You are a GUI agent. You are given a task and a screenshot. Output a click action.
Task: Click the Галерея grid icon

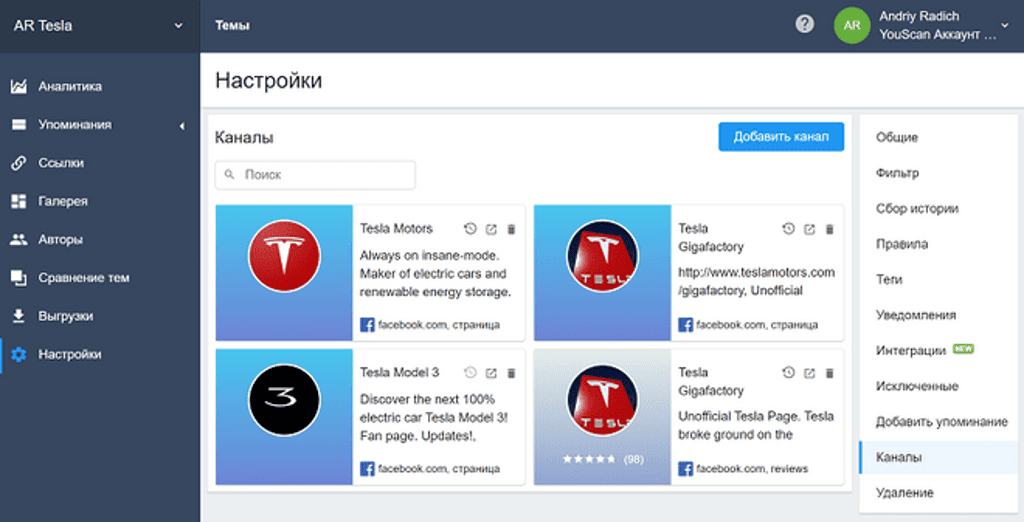(19, 201)
